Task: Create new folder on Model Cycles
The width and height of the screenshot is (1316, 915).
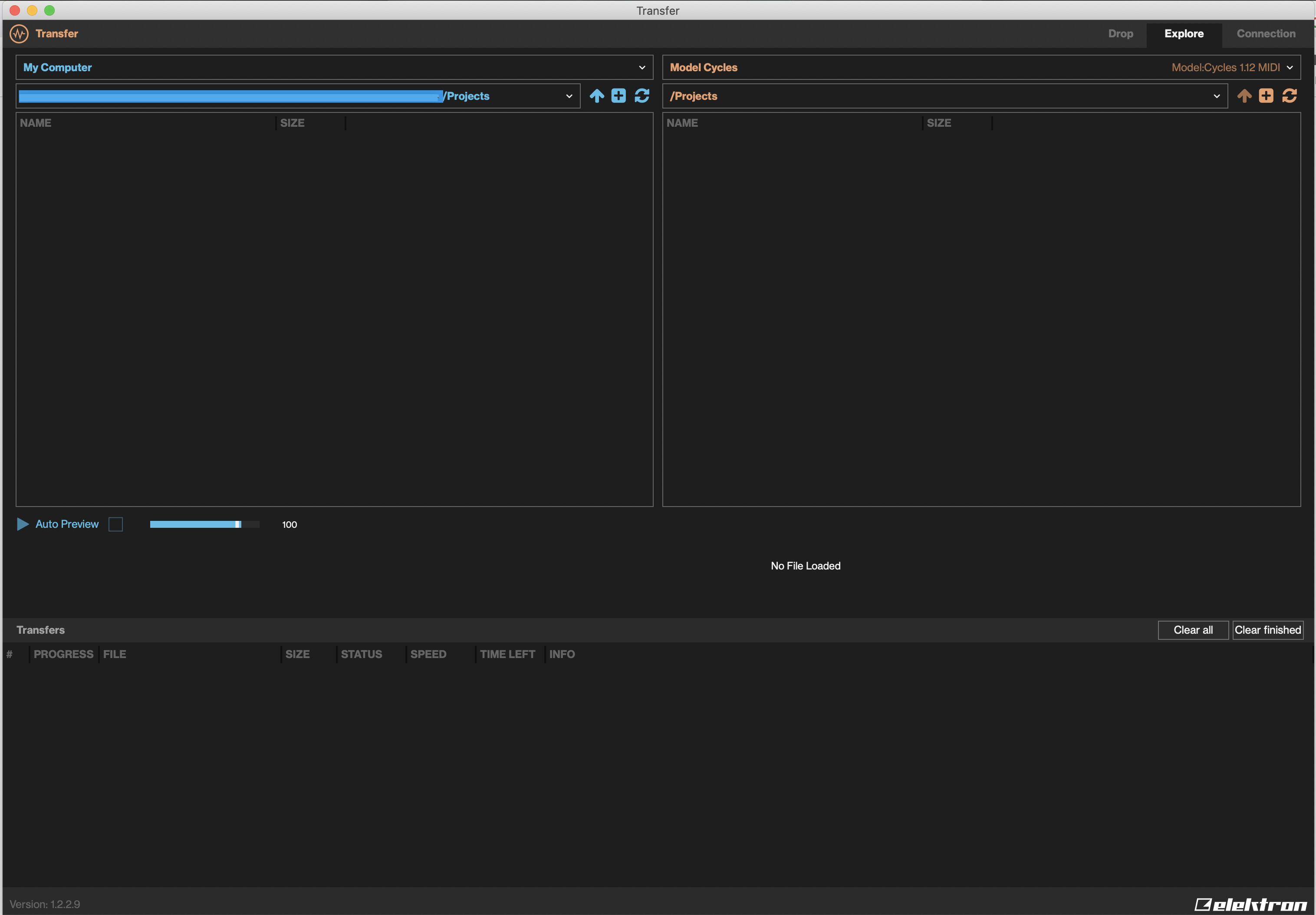Action: (1266, 96)
